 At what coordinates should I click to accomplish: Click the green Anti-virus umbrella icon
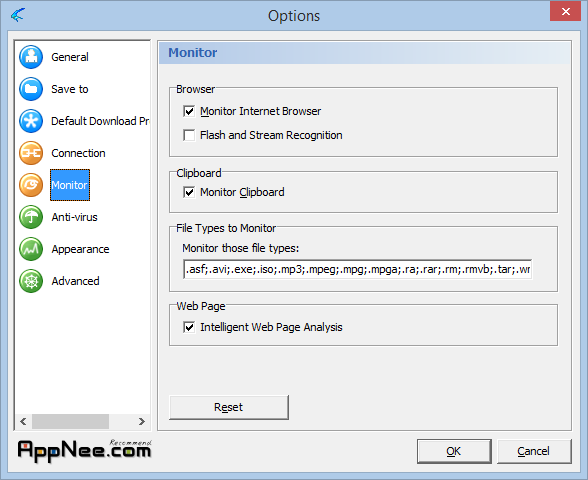pos(31,217)
